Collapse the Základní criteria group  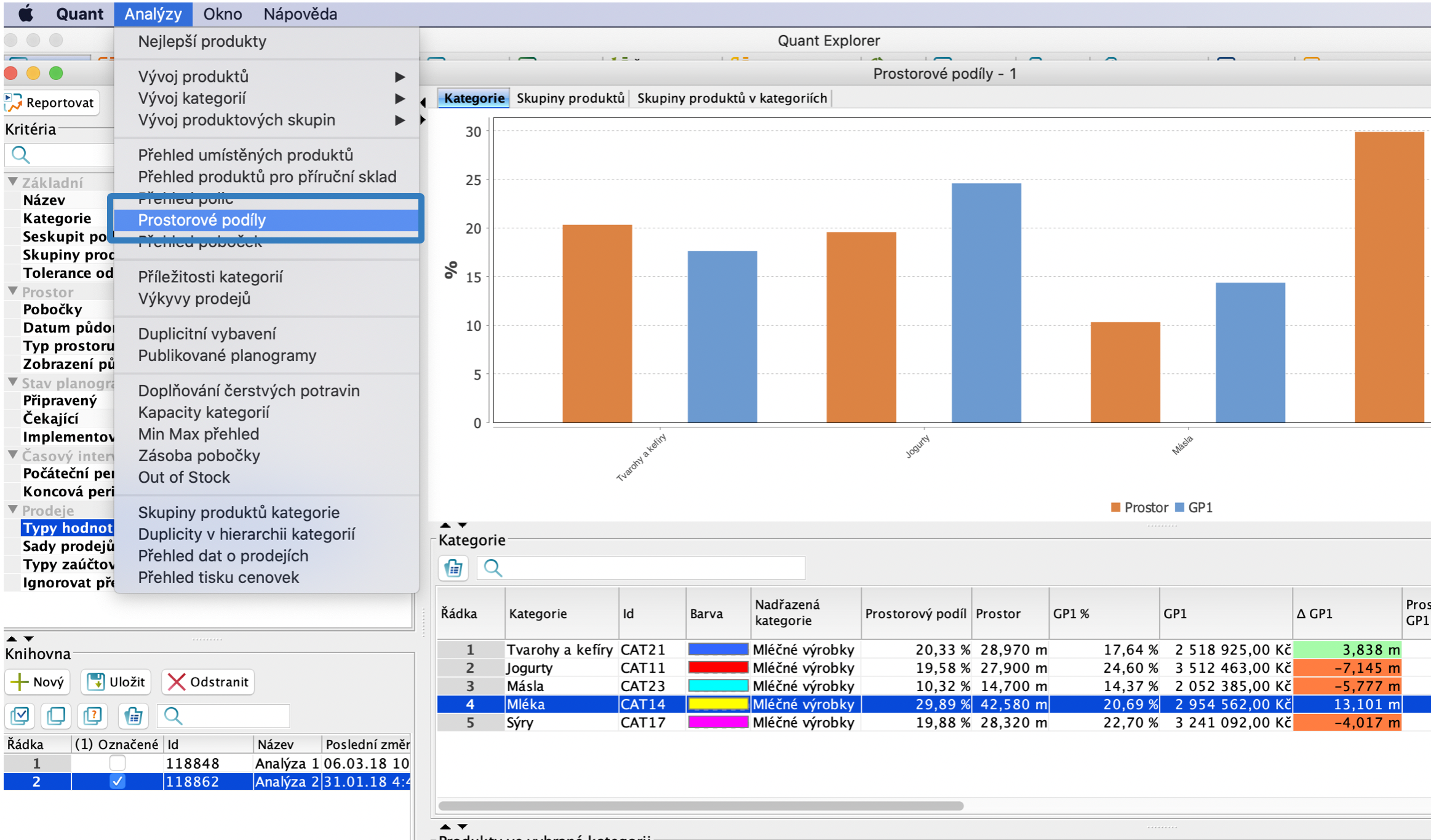[x=13, y=182]
